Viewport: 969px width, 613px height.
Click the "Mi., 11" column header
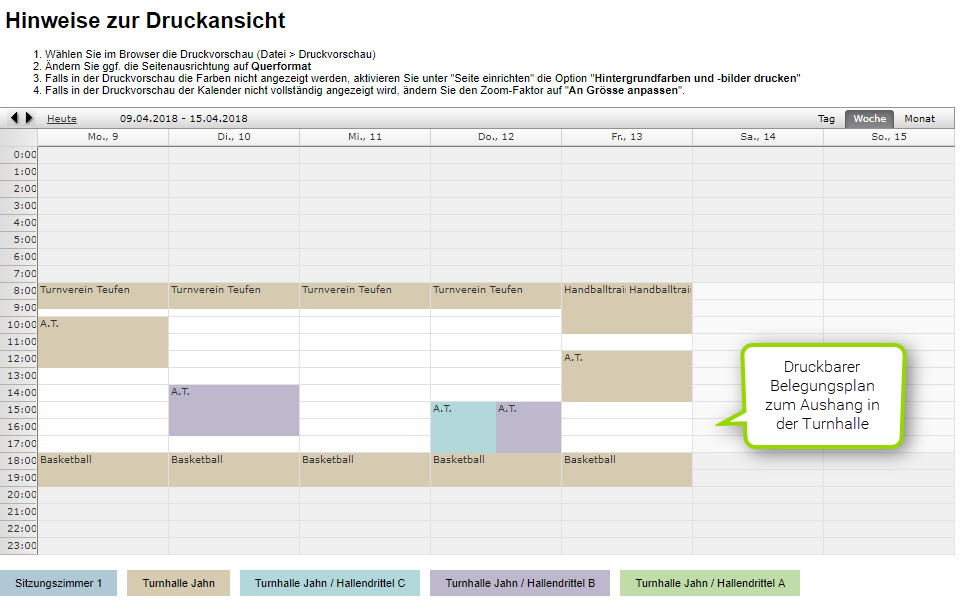[x=364, y=137]
